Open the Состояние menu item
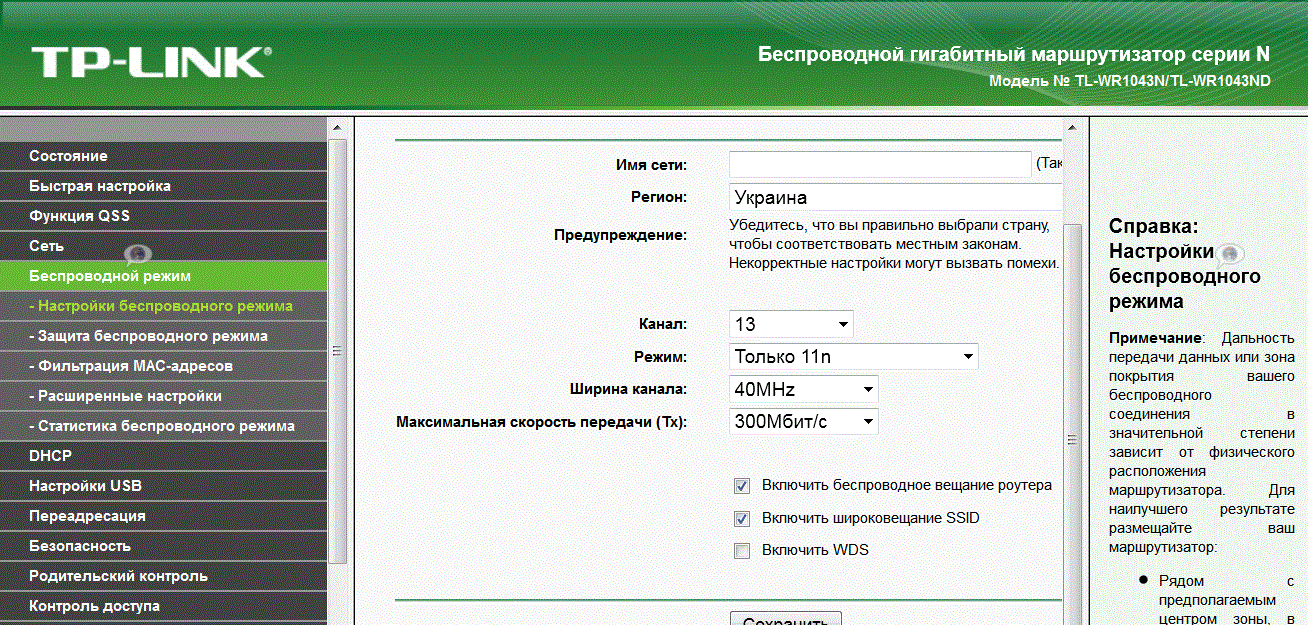This screenshot has height=625, width=1308. (x=68, y=156)
